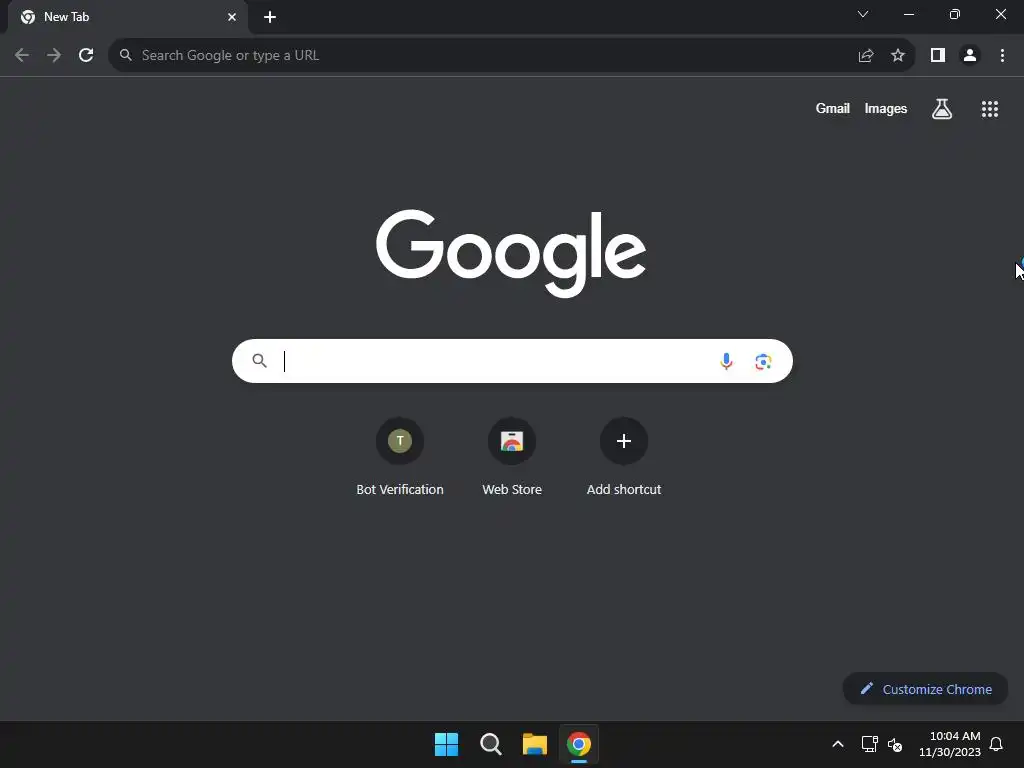Open the Chrome side panel
The image size is (1024, 768).
pyautogui.click(x=938, y=56)
